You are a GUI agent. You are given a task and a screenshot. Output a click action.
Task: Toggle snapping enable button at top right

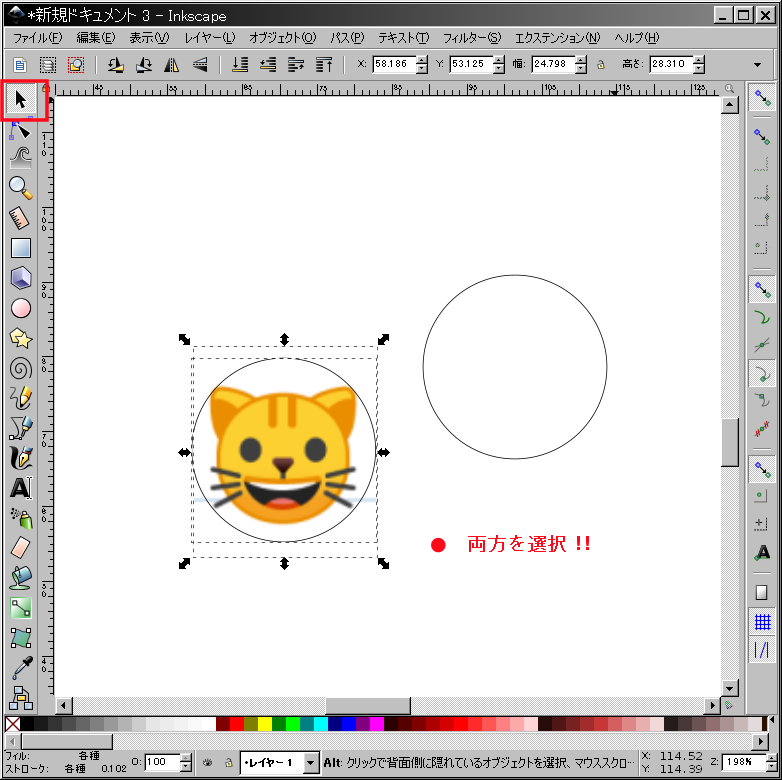coord(762,97)
